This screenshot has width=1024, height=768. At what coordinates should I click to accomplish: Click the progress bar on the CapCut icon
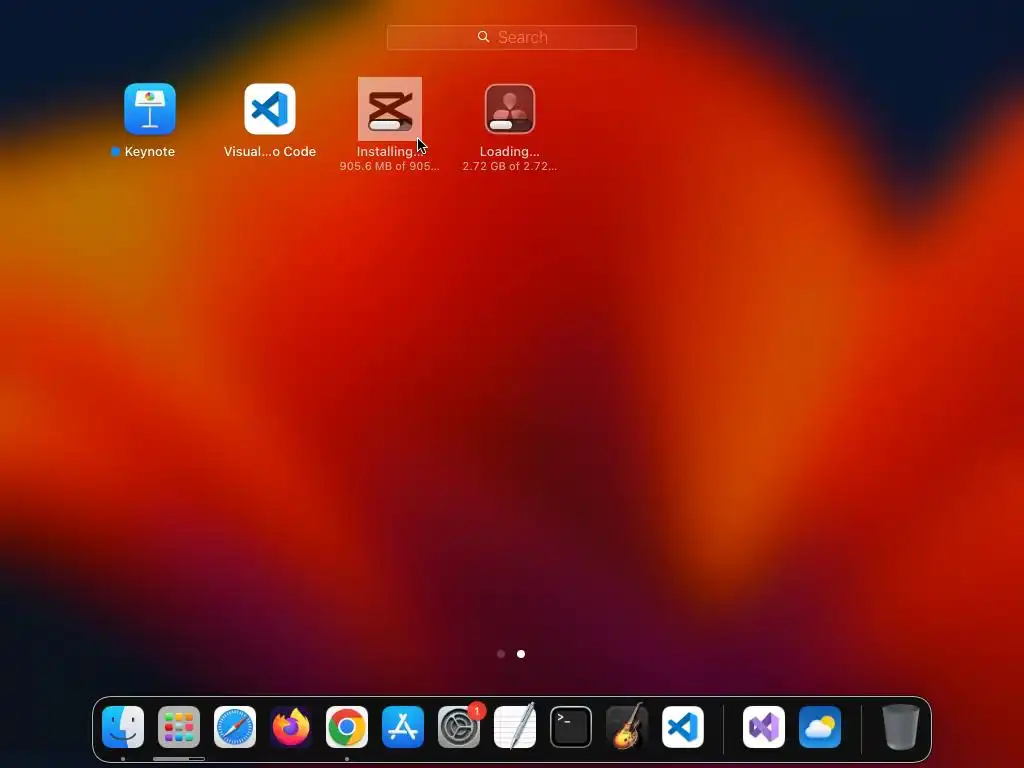(390, 125)
